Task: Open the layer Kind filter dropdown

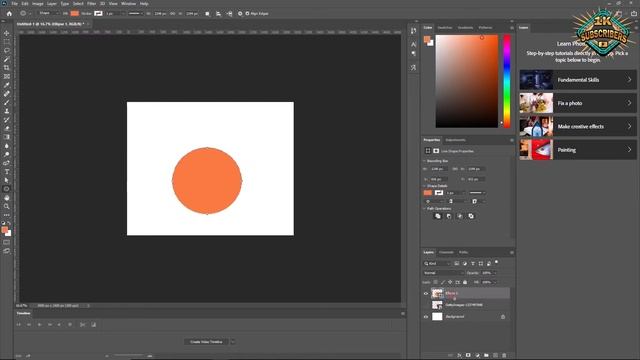Action: [x=437, y=264]
